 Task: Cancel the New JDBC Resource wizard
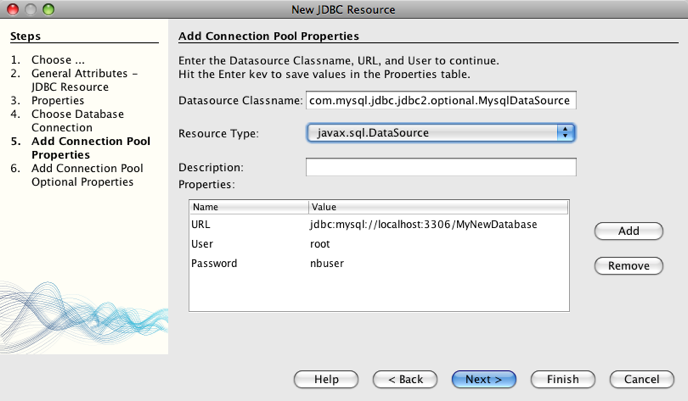pos(641,379)
